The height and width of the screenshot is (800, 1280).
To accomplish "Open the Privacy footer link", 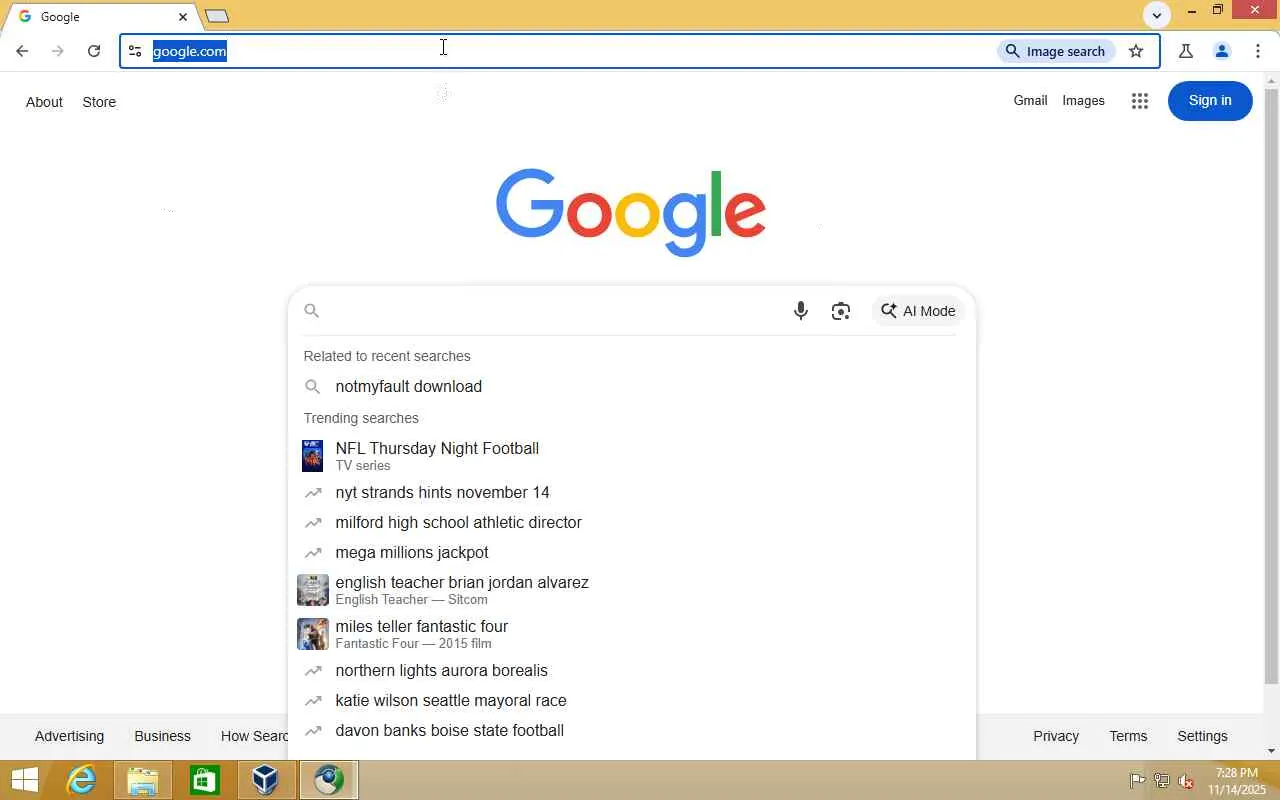I will (x=1056, y=736).
